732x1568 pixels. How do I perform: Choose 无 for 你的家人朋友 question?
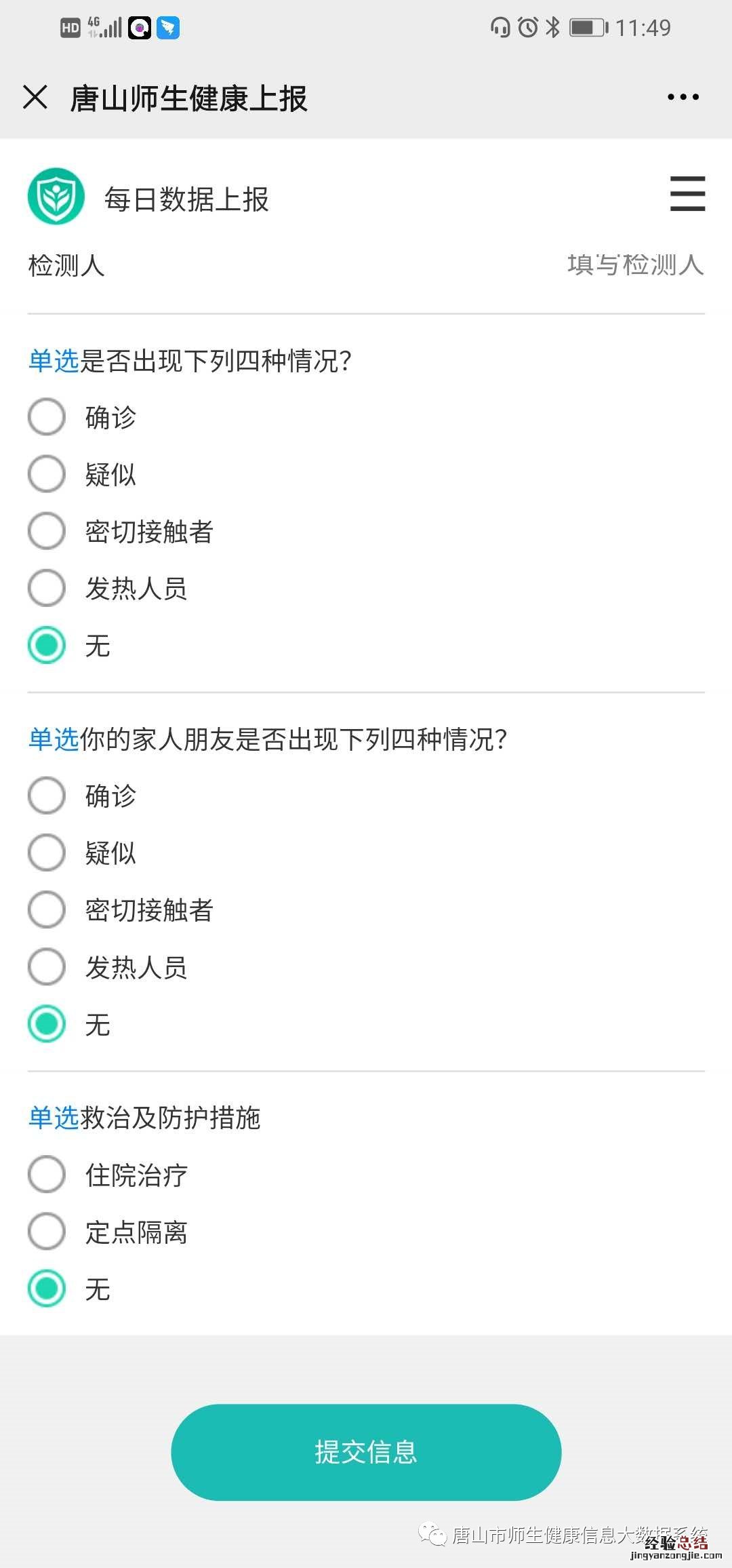47,1024
